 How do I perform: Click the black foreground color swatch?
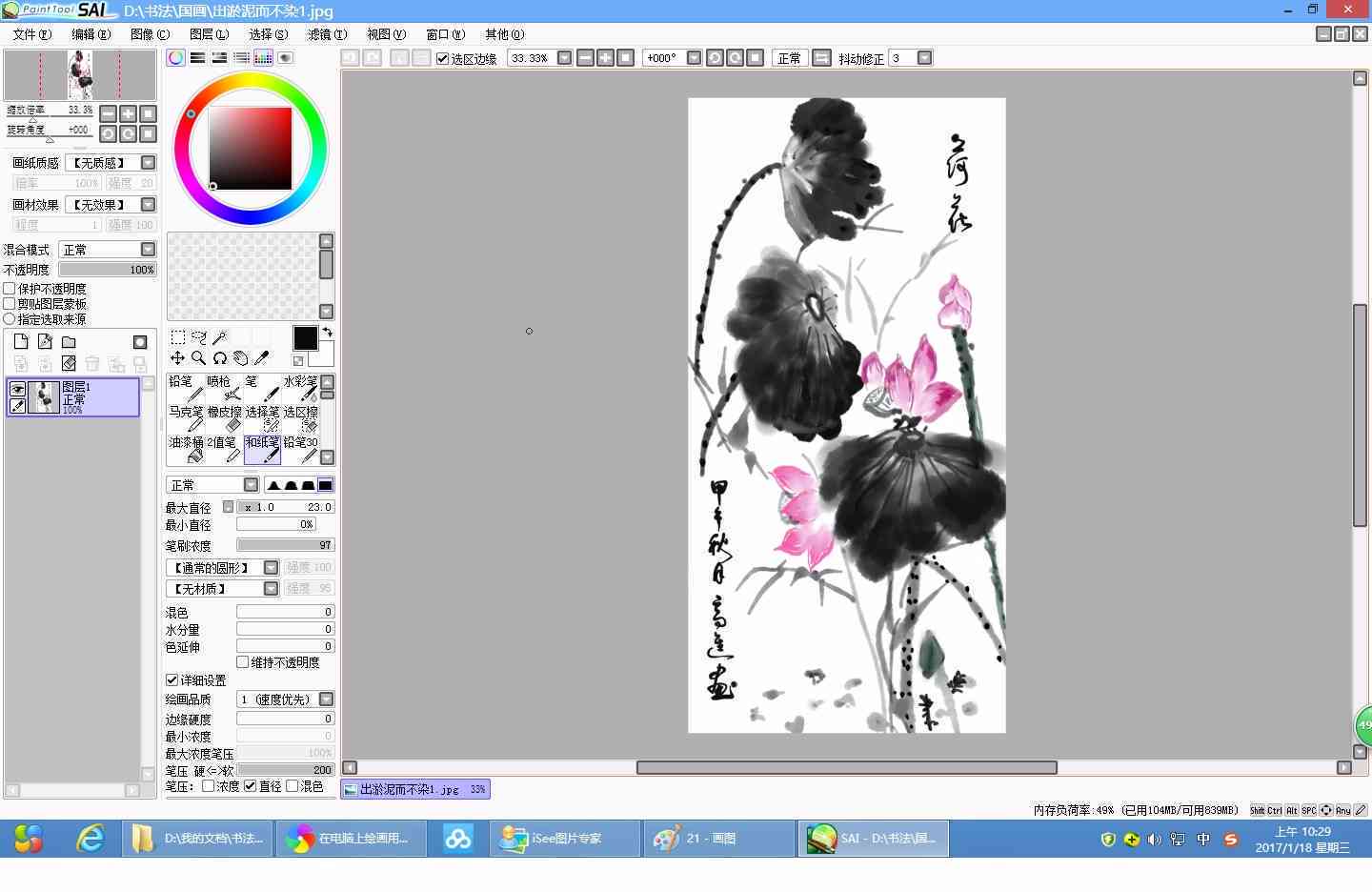[305, 338]
